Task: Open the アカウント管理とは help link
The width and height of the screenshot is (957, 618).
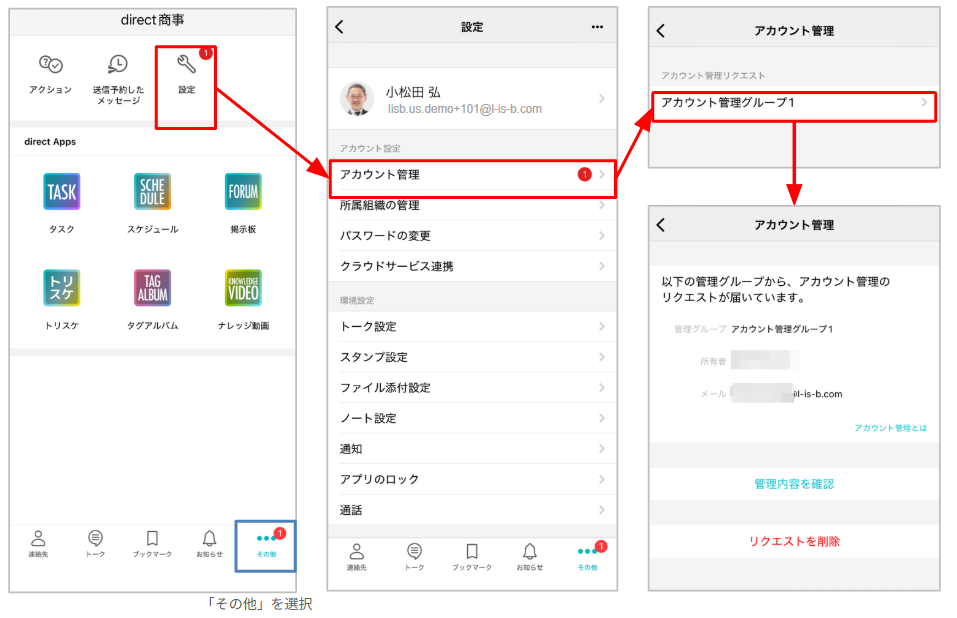Action: point(890,428)
